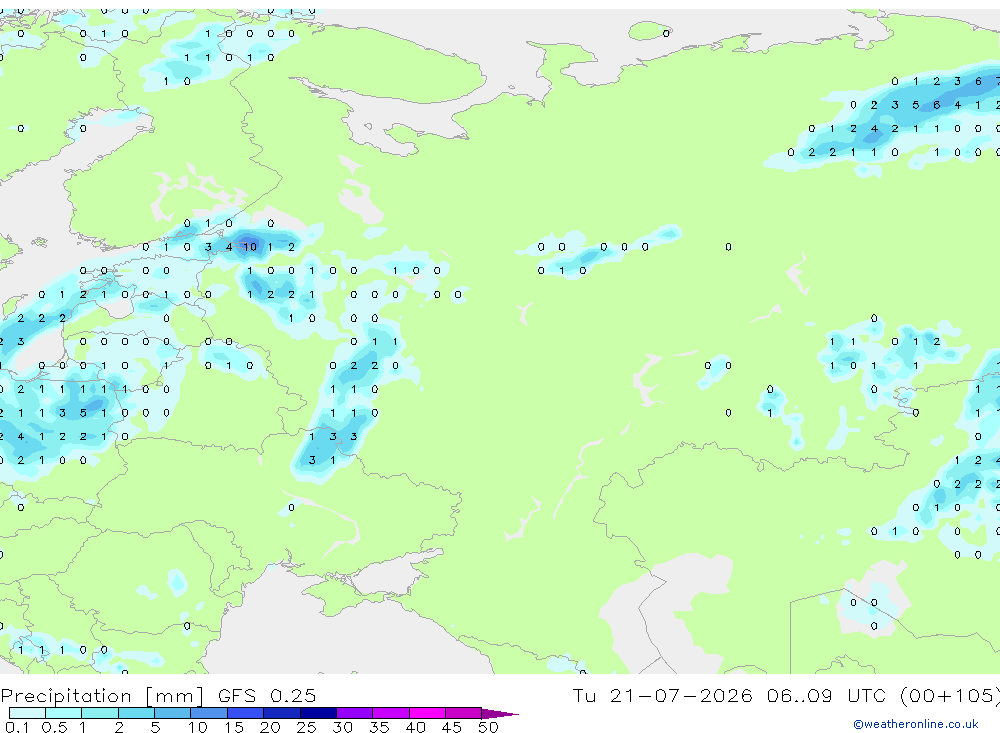The image size is (1000, 733).
Task: Select the 30–35 mm violet legend swatch
Action: point(355,713)
